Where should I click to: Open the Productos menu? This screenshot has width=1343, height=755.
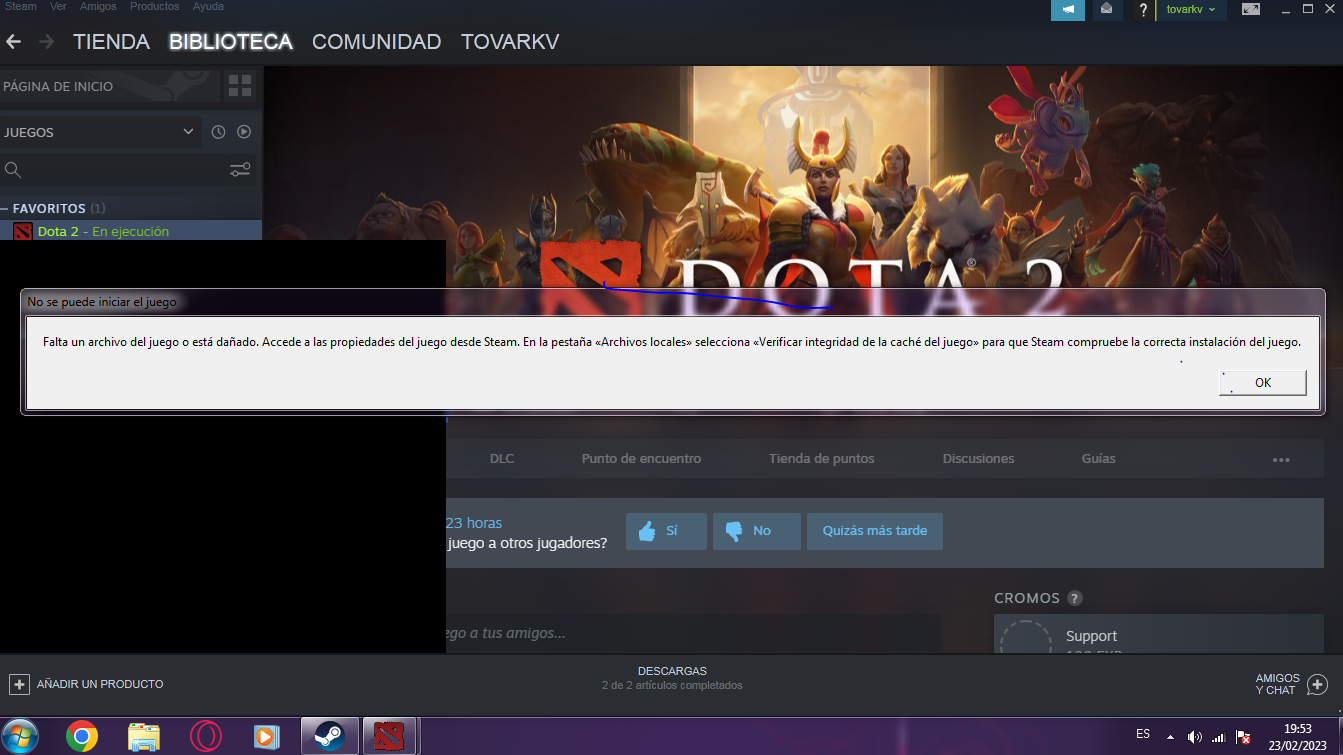click(154, 6)
